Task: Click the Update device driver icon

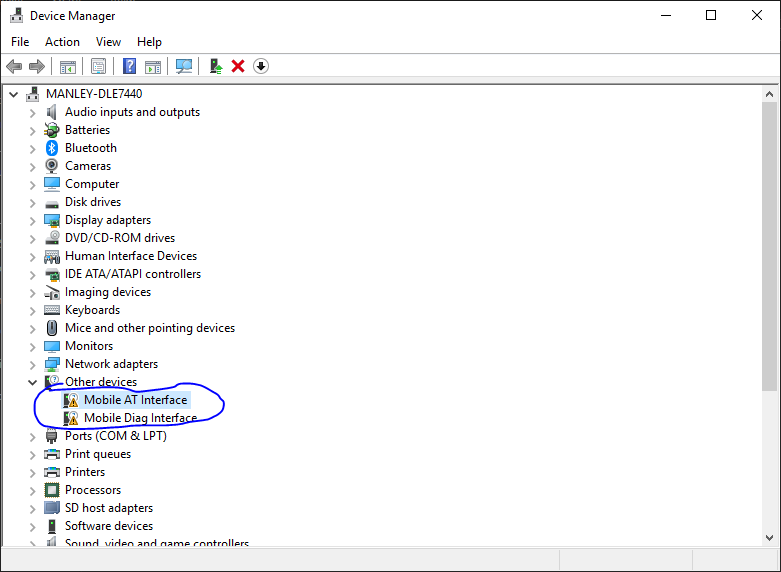Action: 215,66
